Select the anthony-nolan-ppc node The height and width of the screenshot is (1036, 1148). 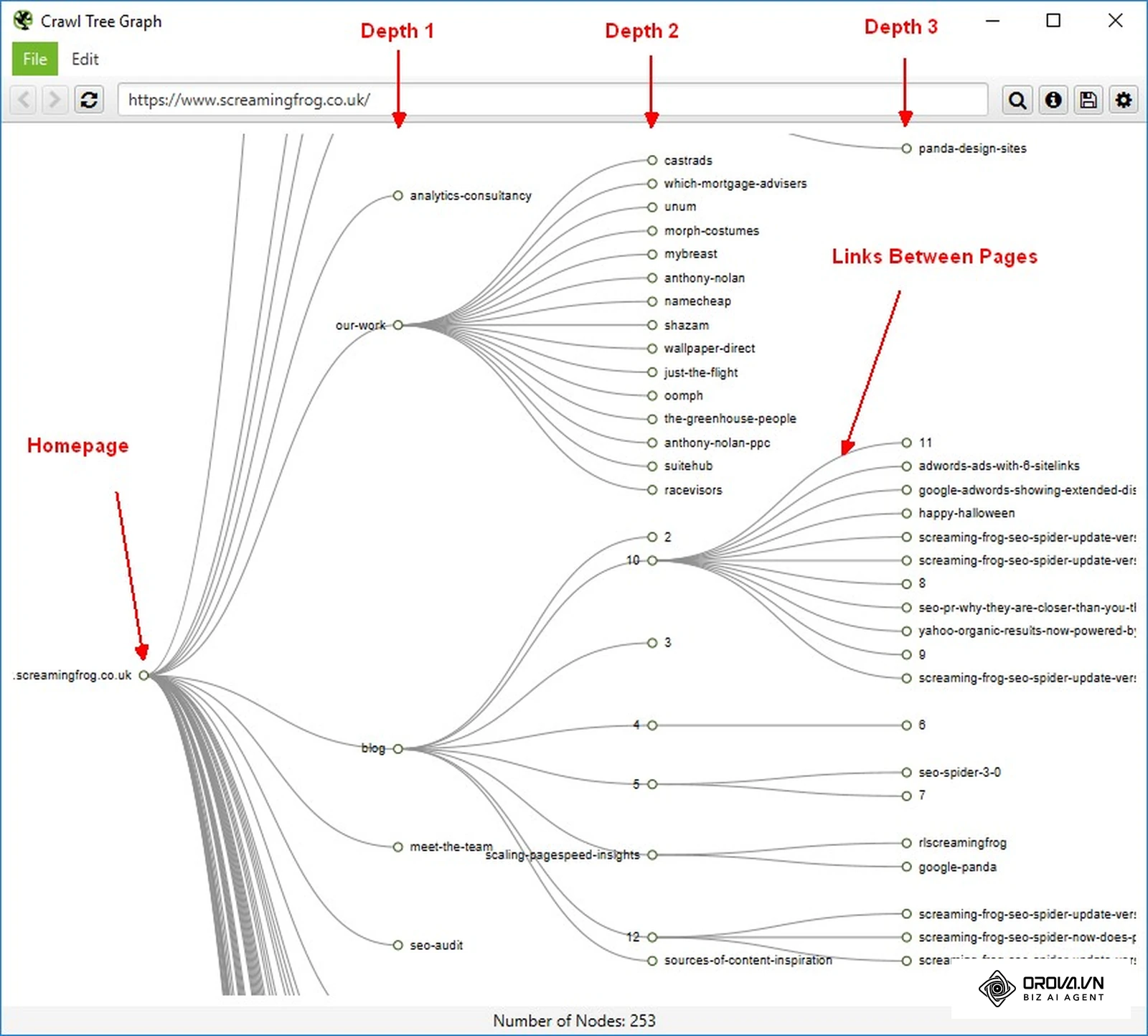[652, 443]
